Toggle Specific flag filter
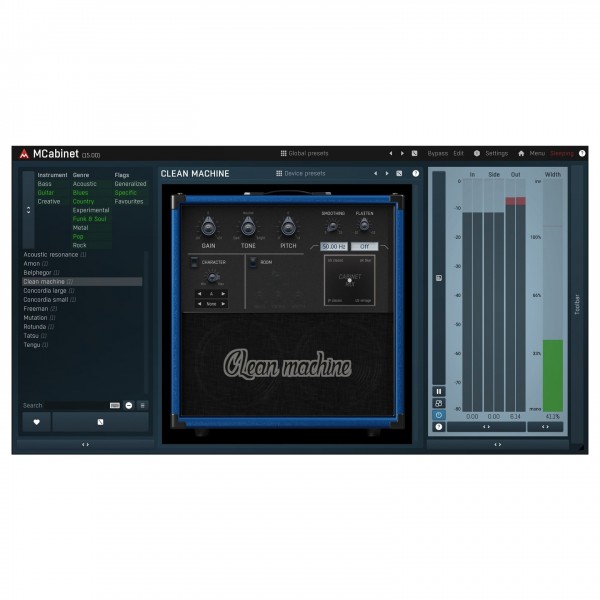600x600 pixels. 126,193
